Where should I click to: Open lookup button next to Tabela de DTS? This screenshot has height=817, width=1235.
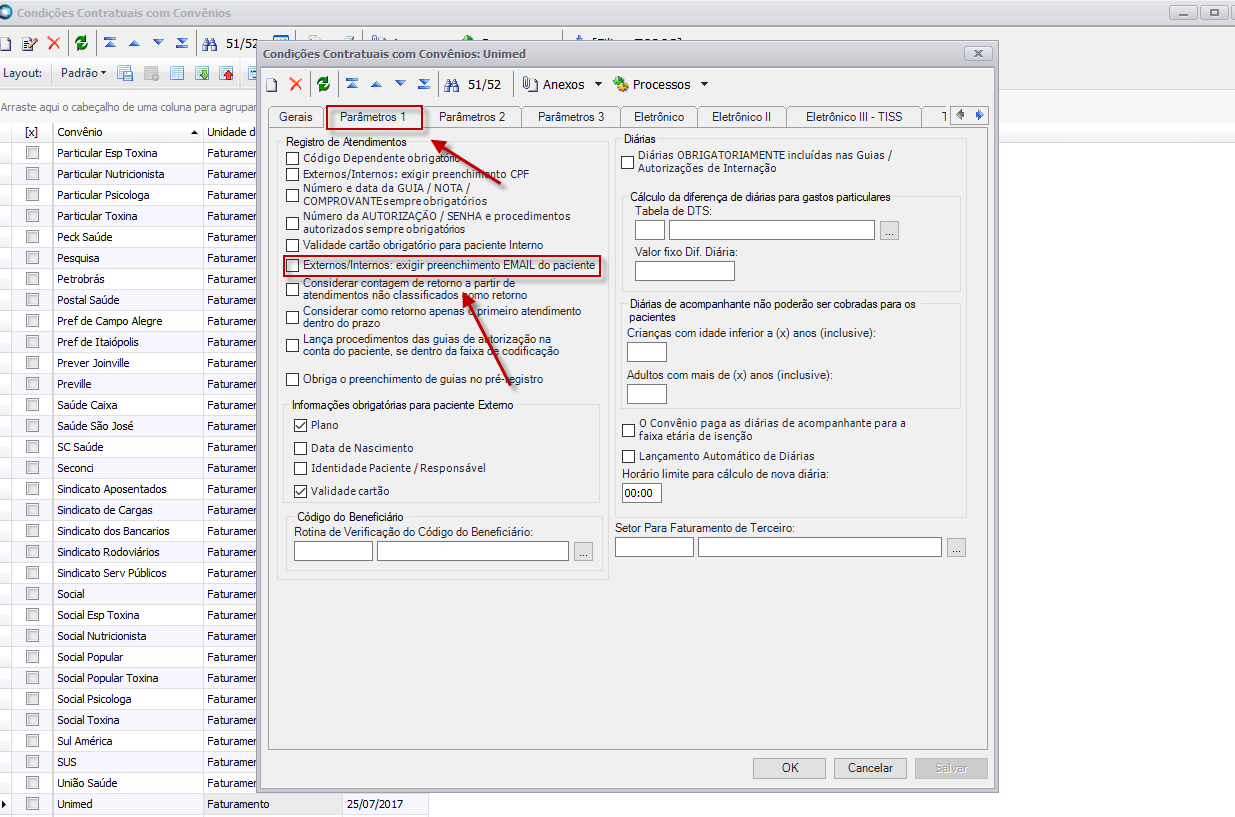[x=890, y=231]
